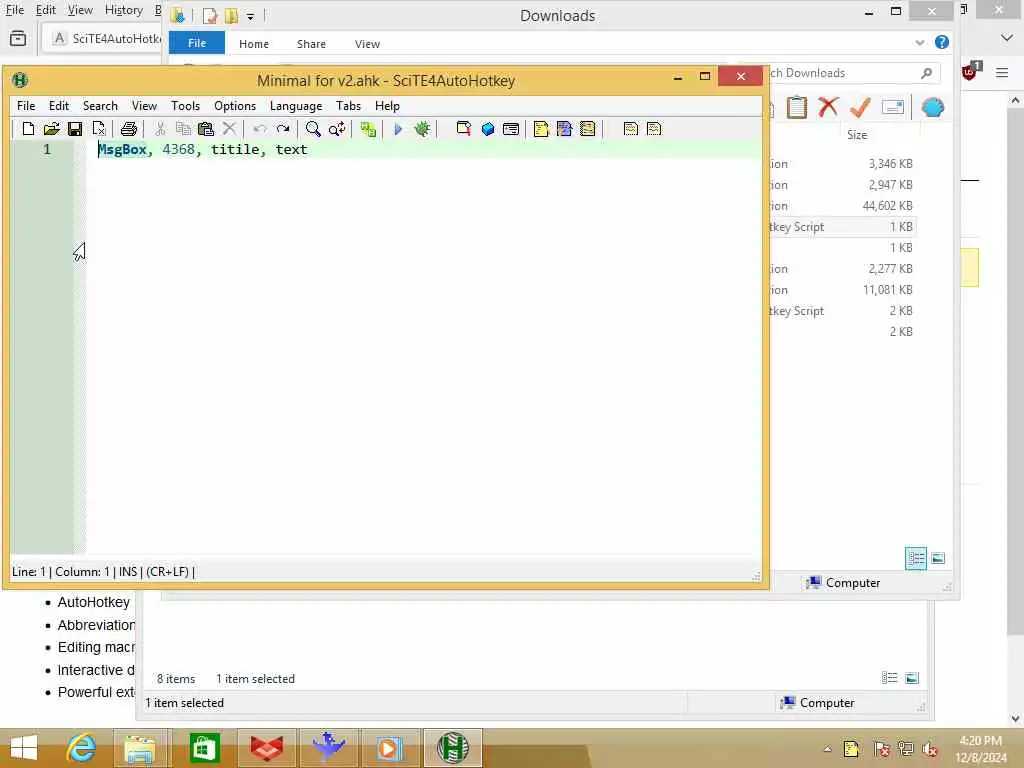This screenshot has width=1024, height=768.
Task: Click the orange checkmark icon in Downloads
Action: pyautogui.click(x=860, y=107)
